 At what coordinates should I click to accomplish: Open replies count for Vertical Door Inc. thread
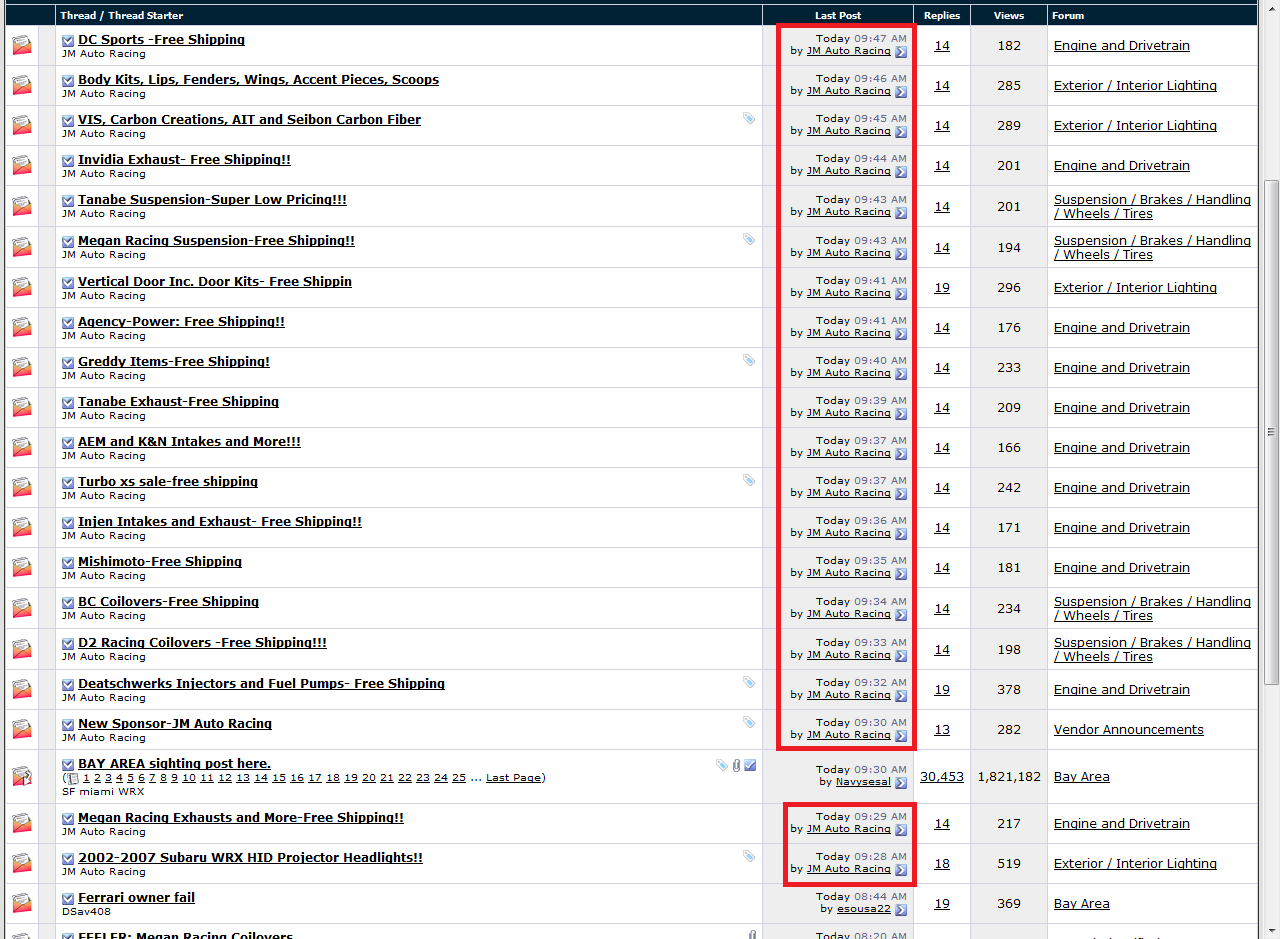click(x=942, y=287)
